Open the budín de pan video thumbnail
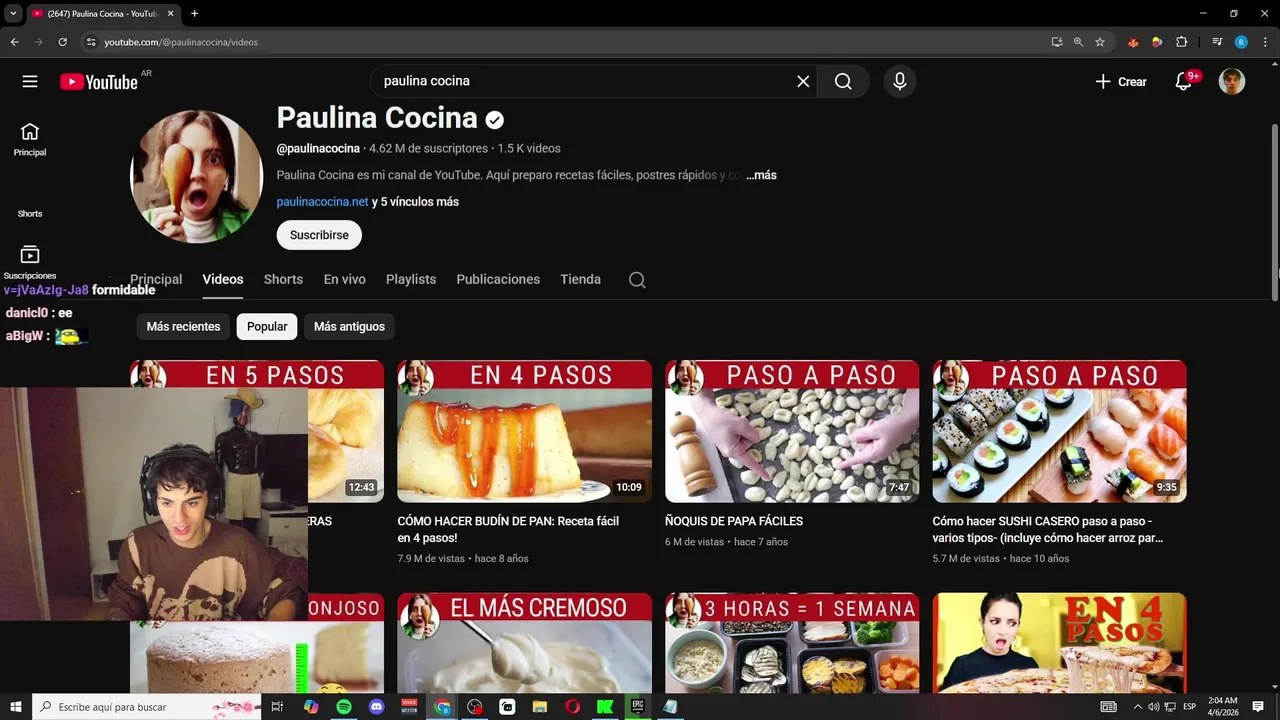This screenshot has width=1280, height=720. (x=524, y=431)
